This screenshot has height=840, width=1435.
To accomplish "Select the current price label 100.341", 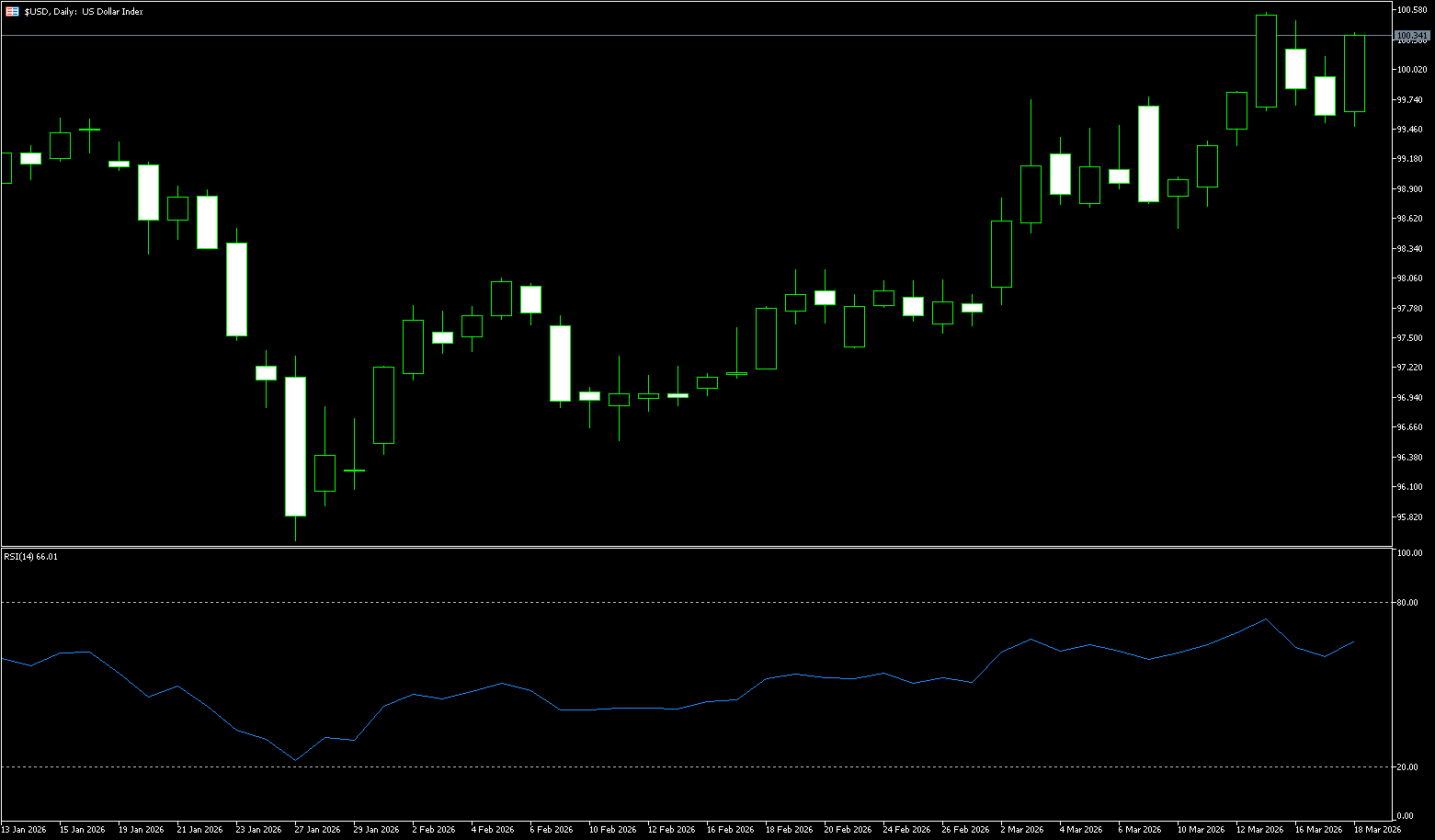I will [x=1412, y=35].
